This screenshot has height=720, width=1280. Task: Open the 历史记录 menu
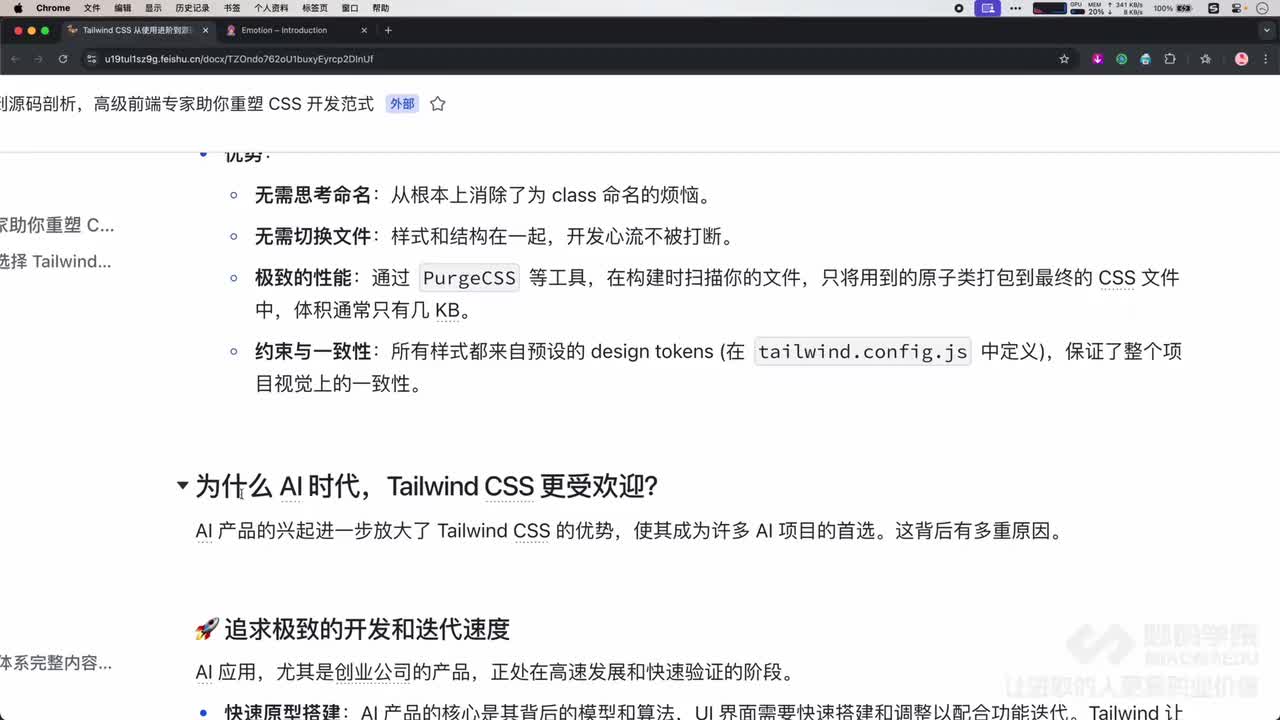[192, 8]
